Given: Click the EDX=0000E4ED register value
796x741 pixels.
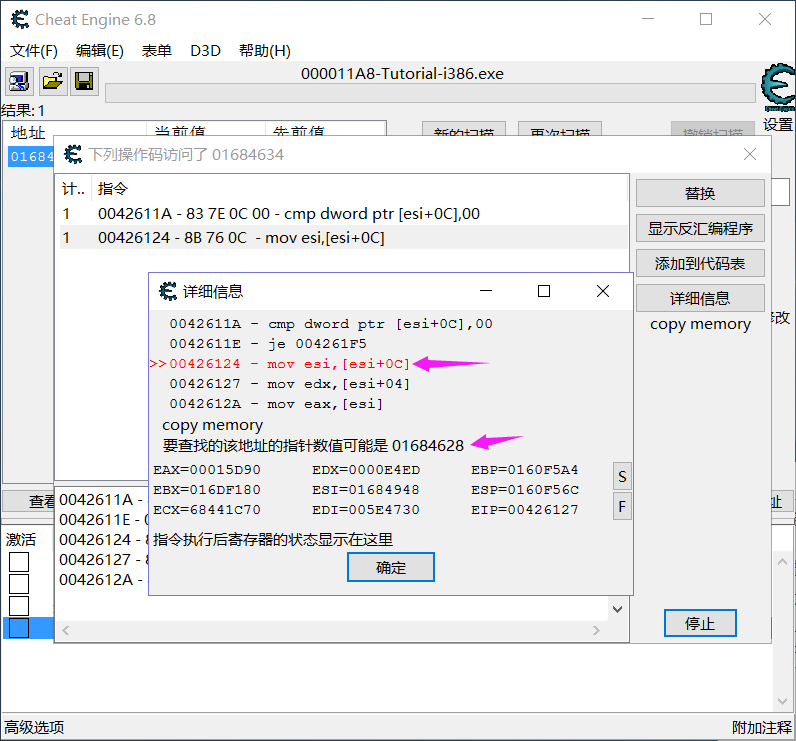Looking at the screenshot, I should [x=366, y=470].
